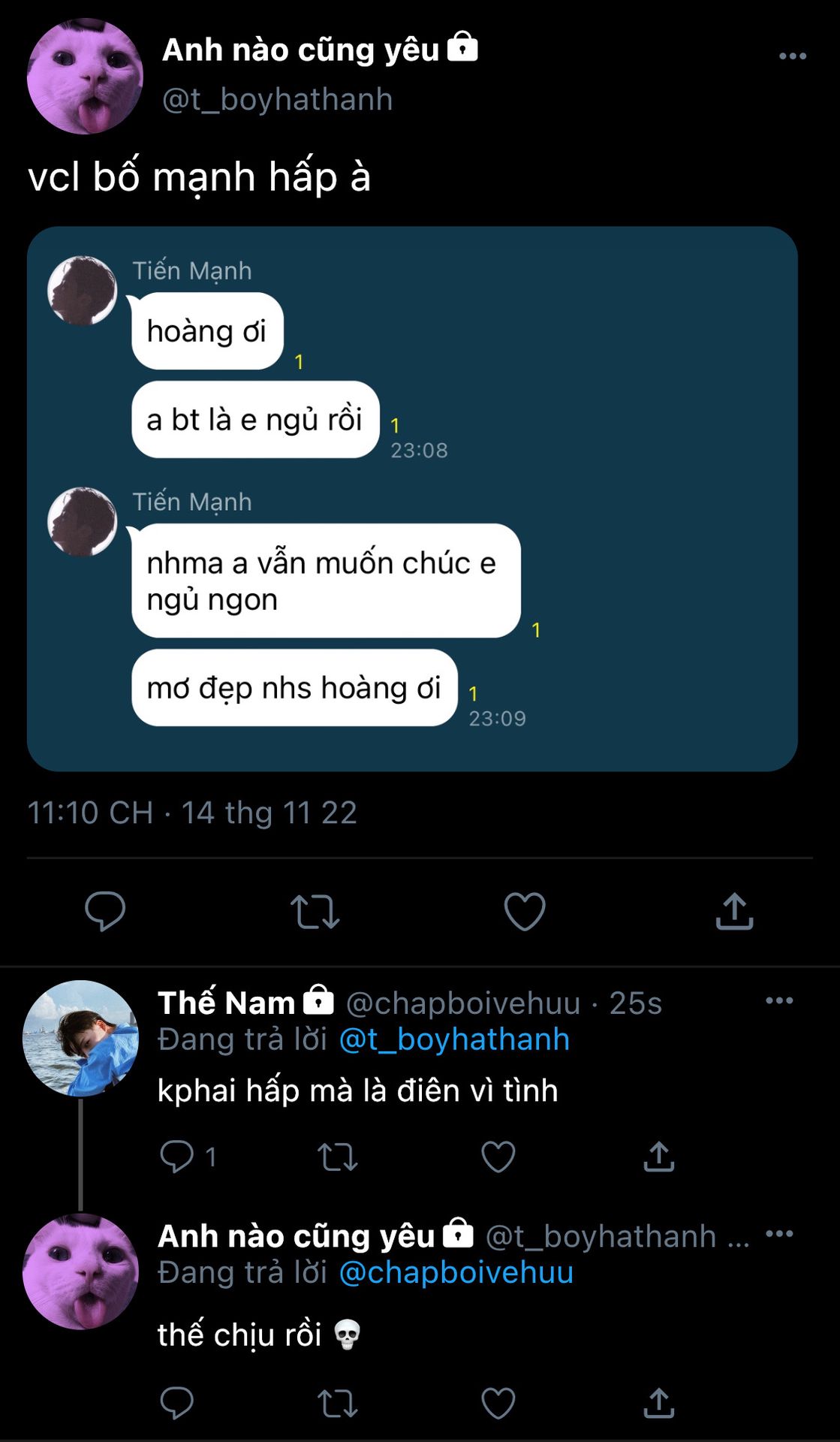Open the blue @t_boyhathanh mention link
This screenshot has width=840, height=1442.
(x=454, y=1039)
